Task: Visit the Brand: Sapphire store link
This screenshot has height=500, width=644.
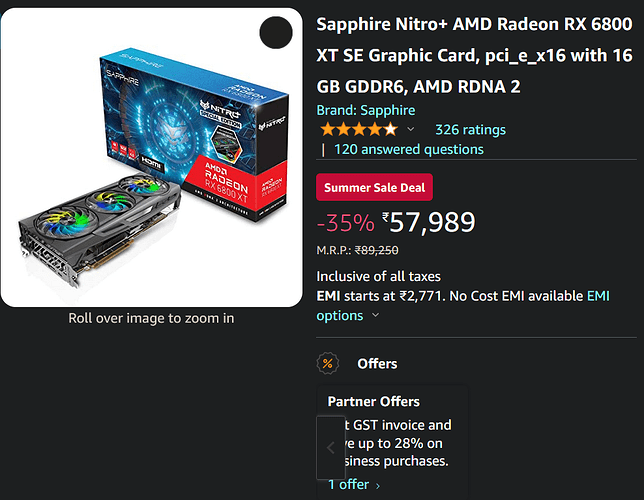Action: point(365,110)
